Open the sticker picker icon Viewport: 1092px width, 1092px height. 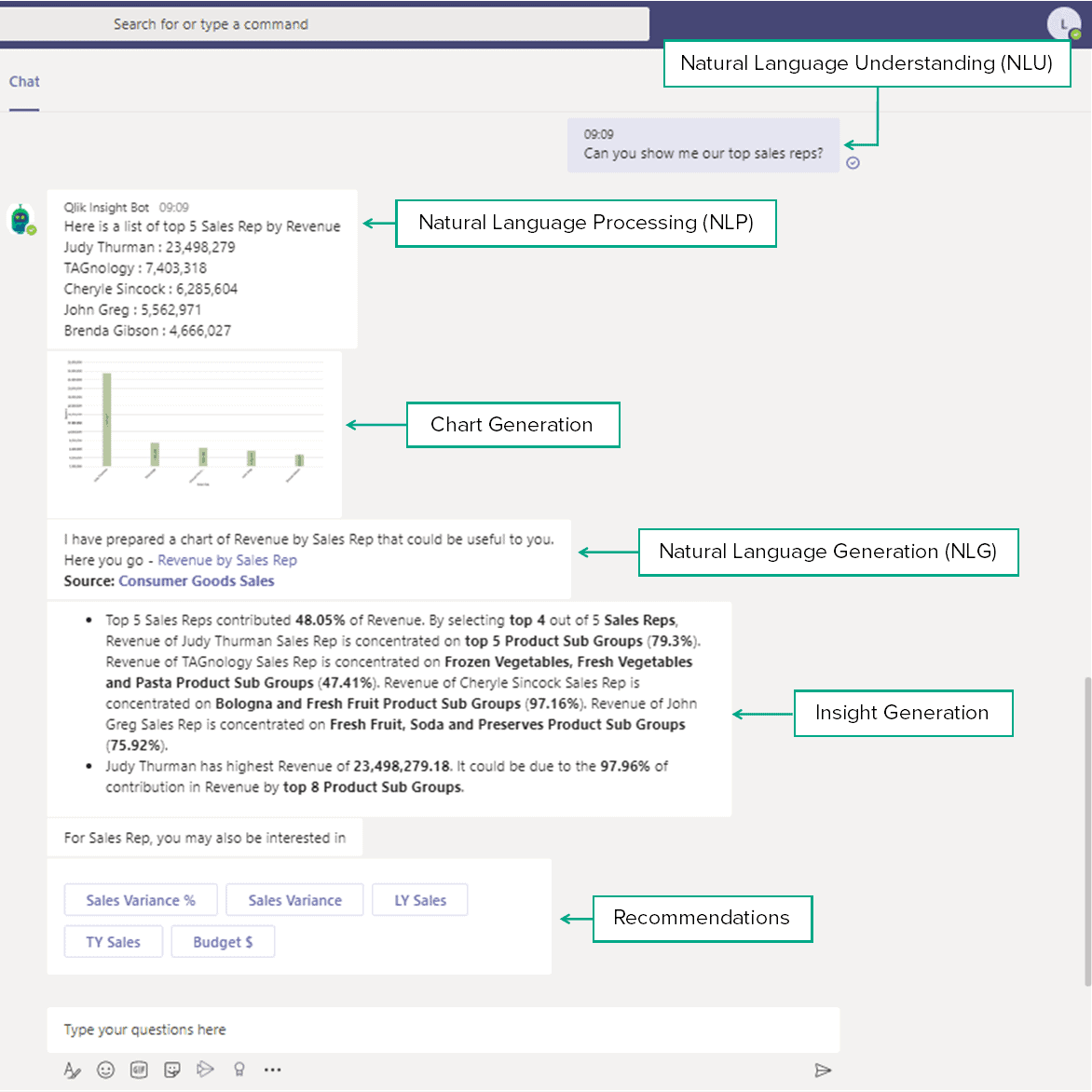[172, 1070]
